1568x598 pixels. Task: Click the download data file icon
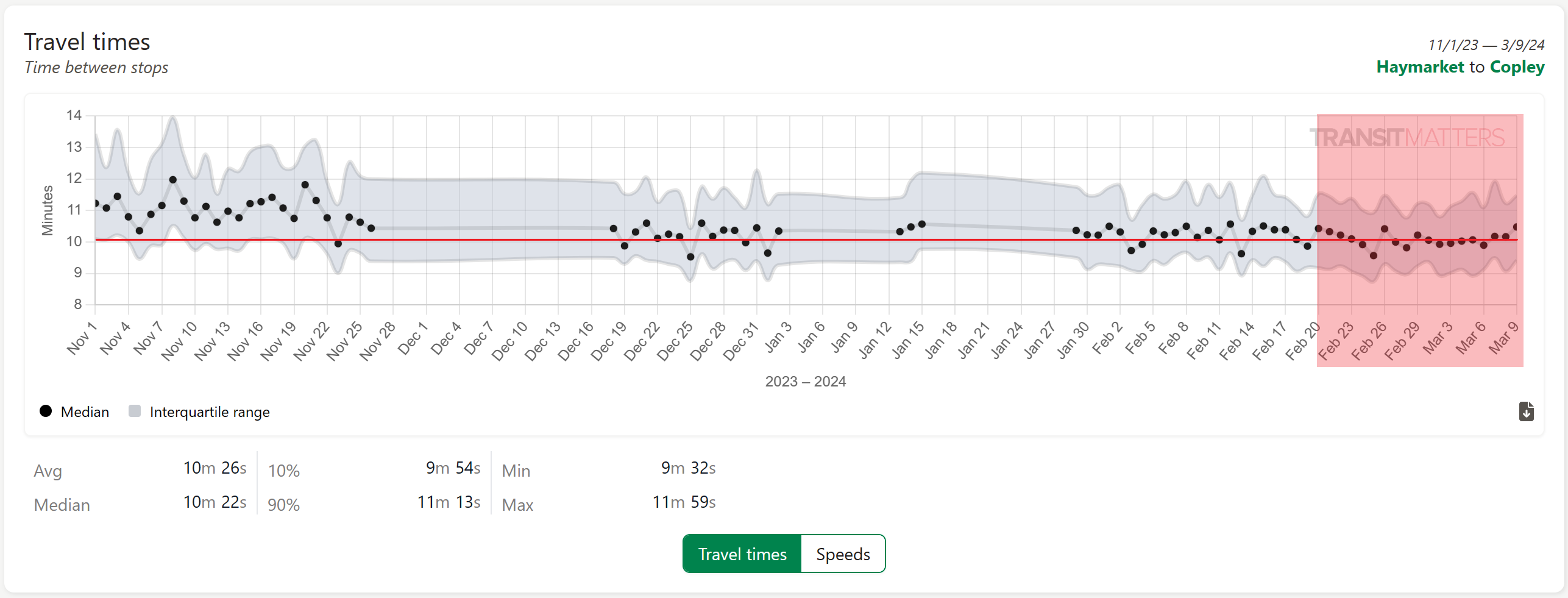coord(1526,411)
